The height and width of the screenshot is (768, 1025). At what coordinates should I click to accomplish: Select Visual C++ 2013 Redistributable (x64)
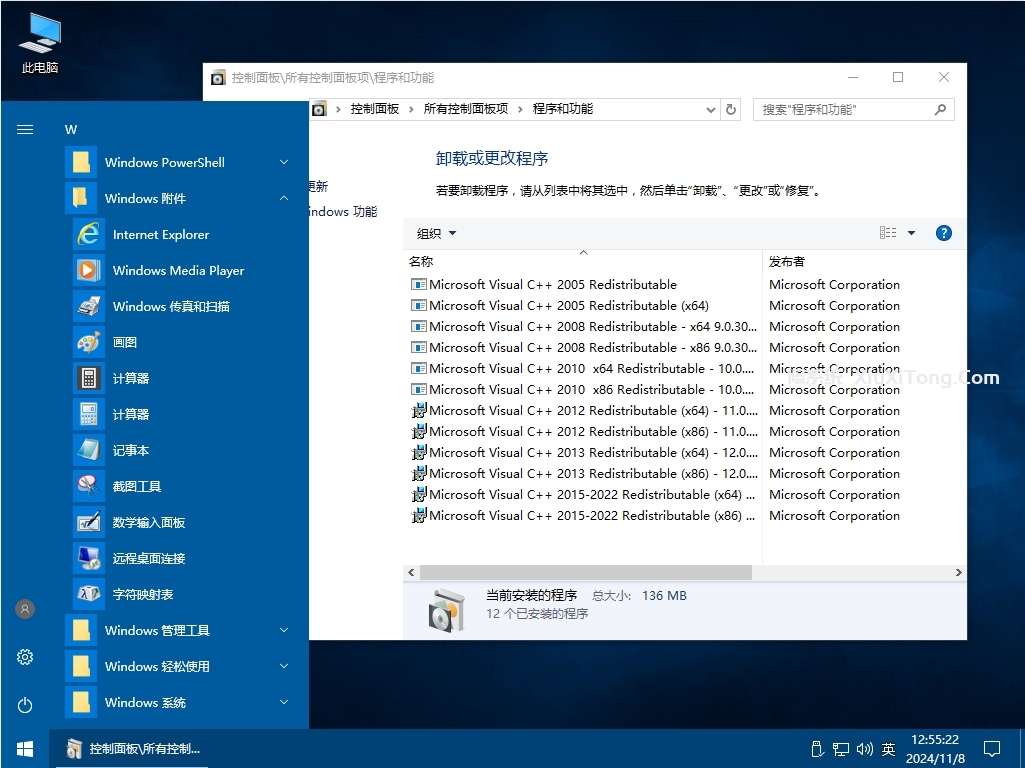click(582, 452)
